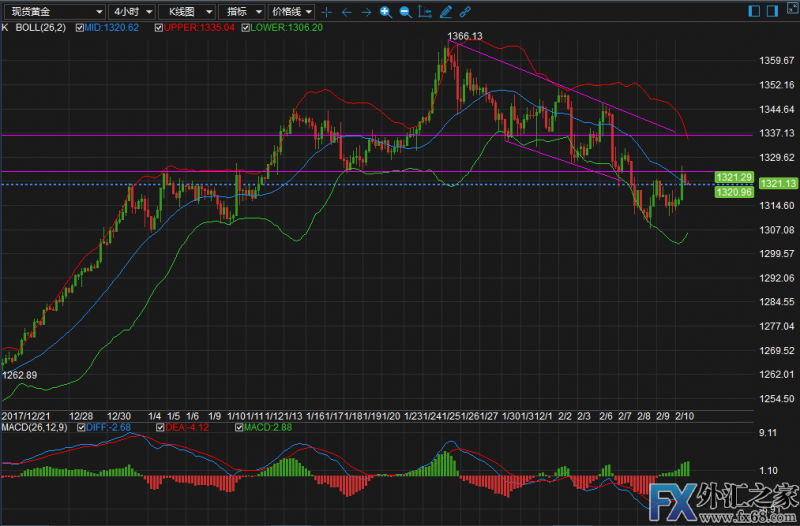Click the axis scale settings icon
The height and width of the screenshot is (526, 800).
tap(426, 12)
